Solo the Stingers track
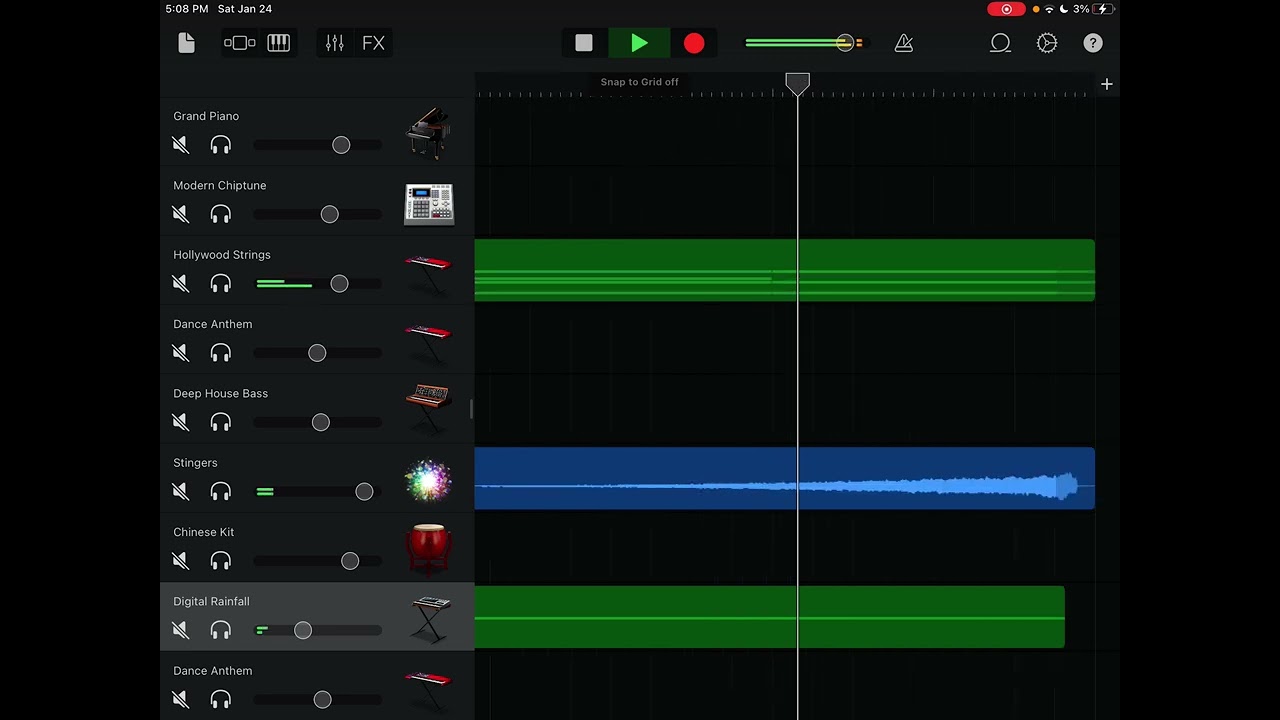This screenshot has width=1280, height=720. [221, 492]
